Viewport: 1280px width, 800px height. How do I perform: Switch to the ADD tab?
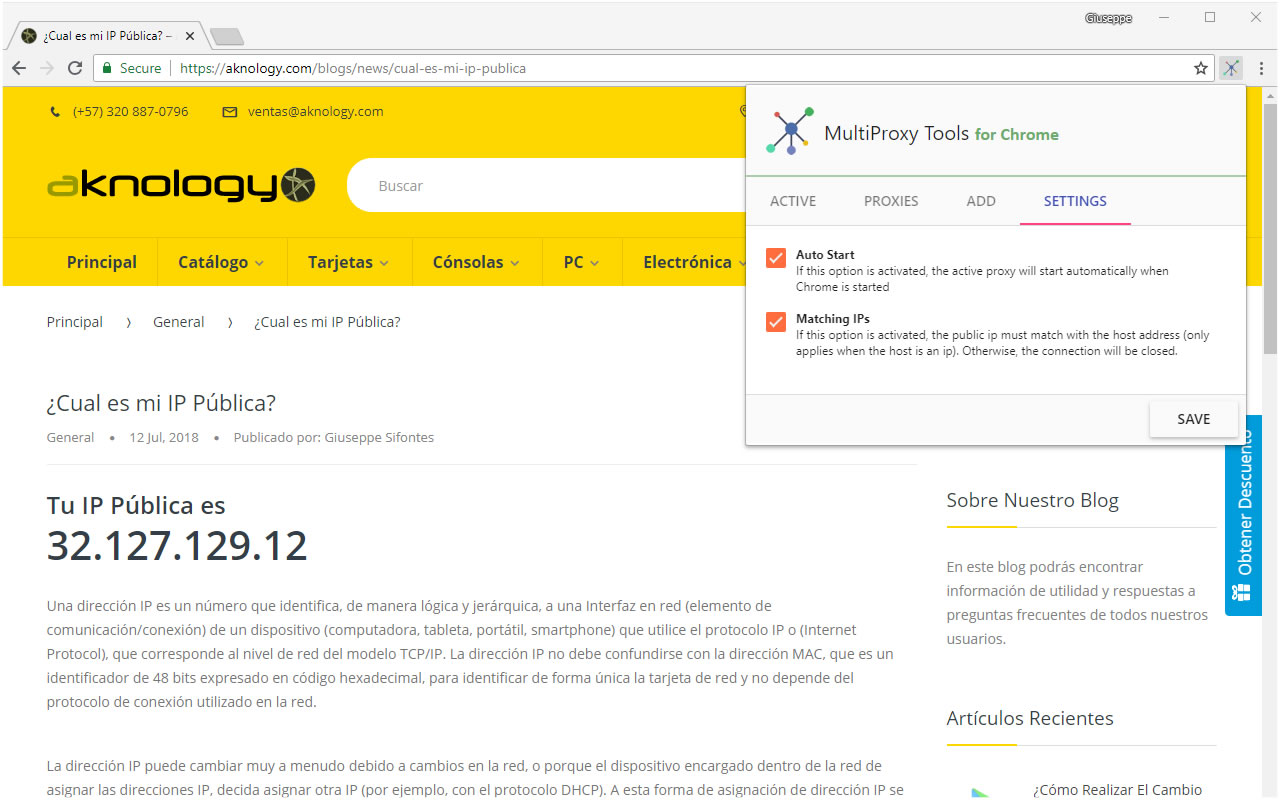[x=981, y=201]
